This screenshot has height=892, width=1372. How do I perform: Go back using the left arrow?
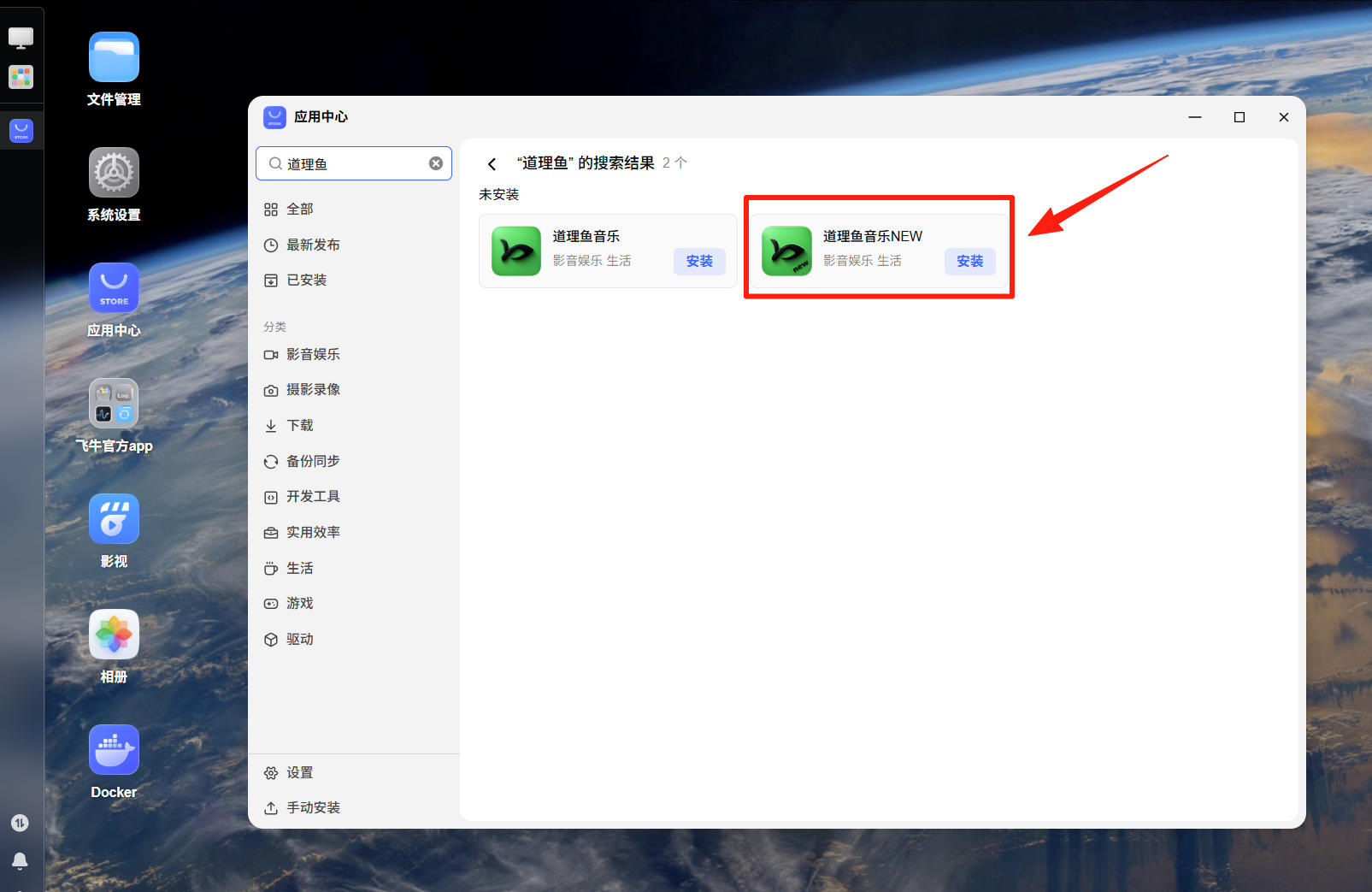[x=492, y=163]
